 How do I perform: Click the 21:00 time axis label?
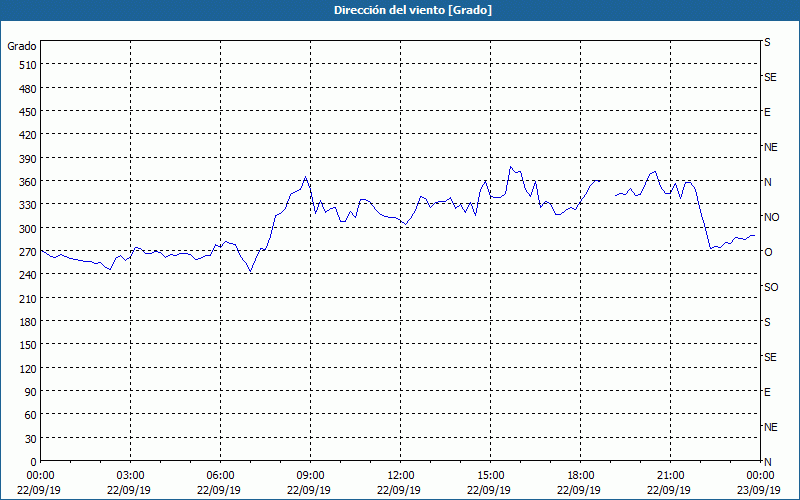click(670, 476)
